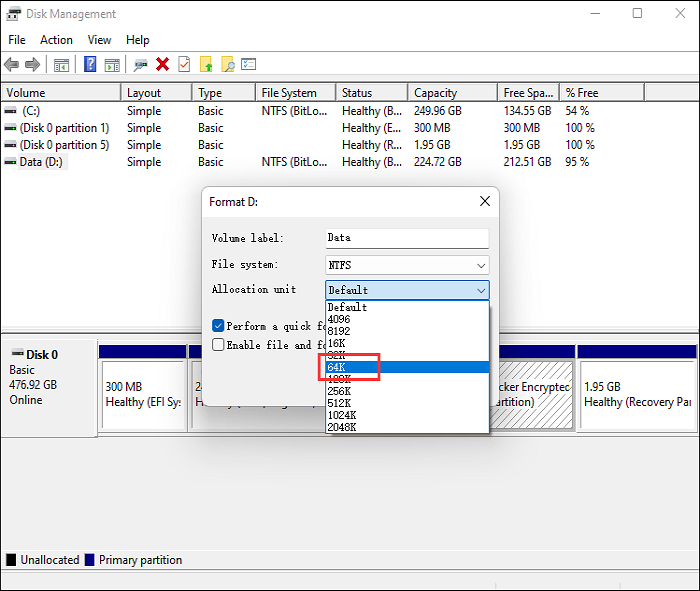Viewport: 700px width, 591px height.
Task: Choose 512K allocation unit size
Action: tap(407, 403)
